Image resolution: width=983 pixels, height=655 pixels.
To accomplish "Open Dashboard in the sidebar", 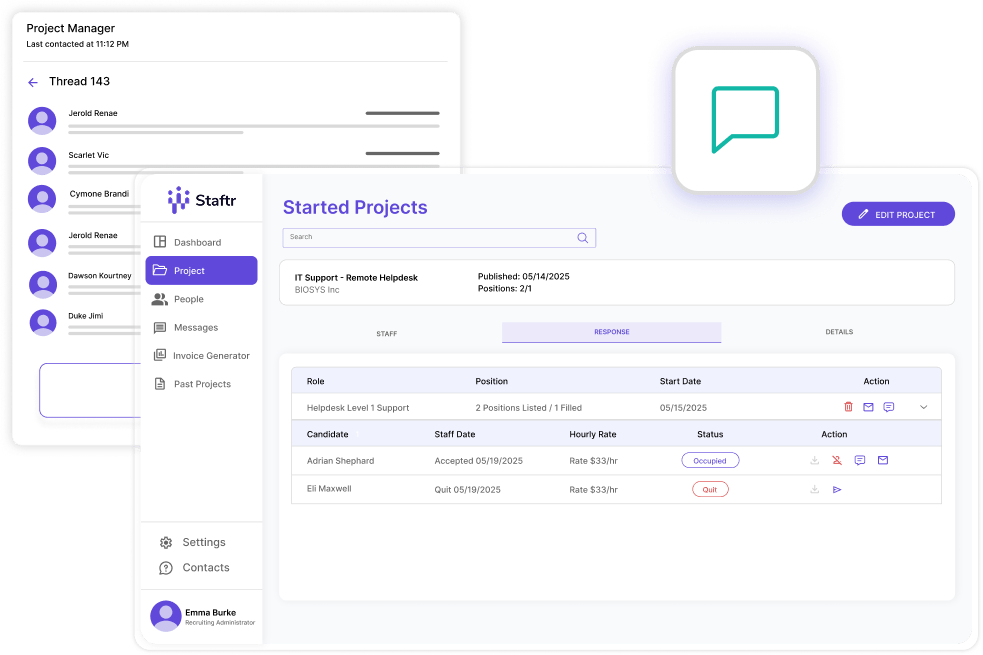I will (x=197, y=242).
